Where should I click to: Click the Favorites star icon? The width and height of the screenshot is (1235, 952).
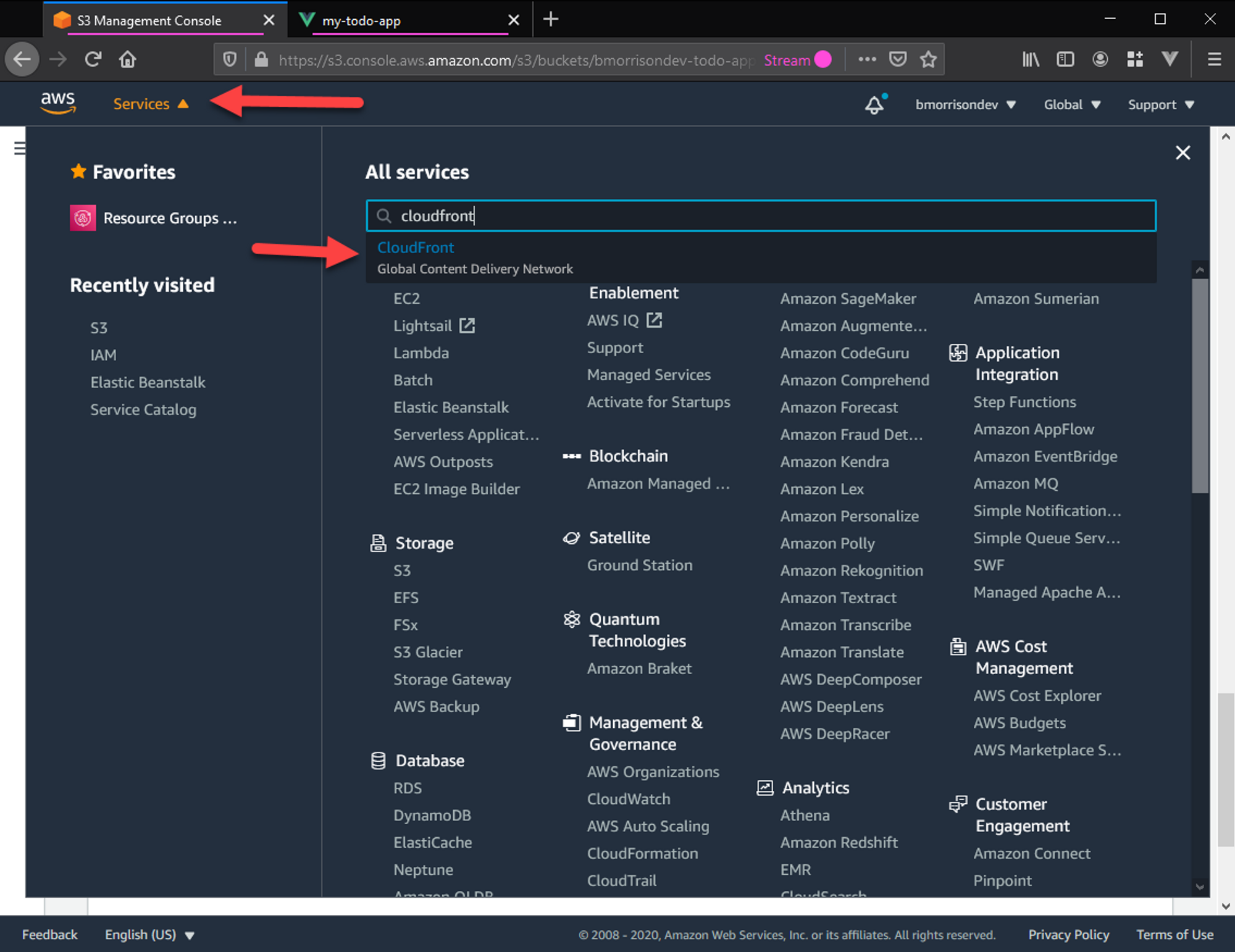(x=78, y=171)
